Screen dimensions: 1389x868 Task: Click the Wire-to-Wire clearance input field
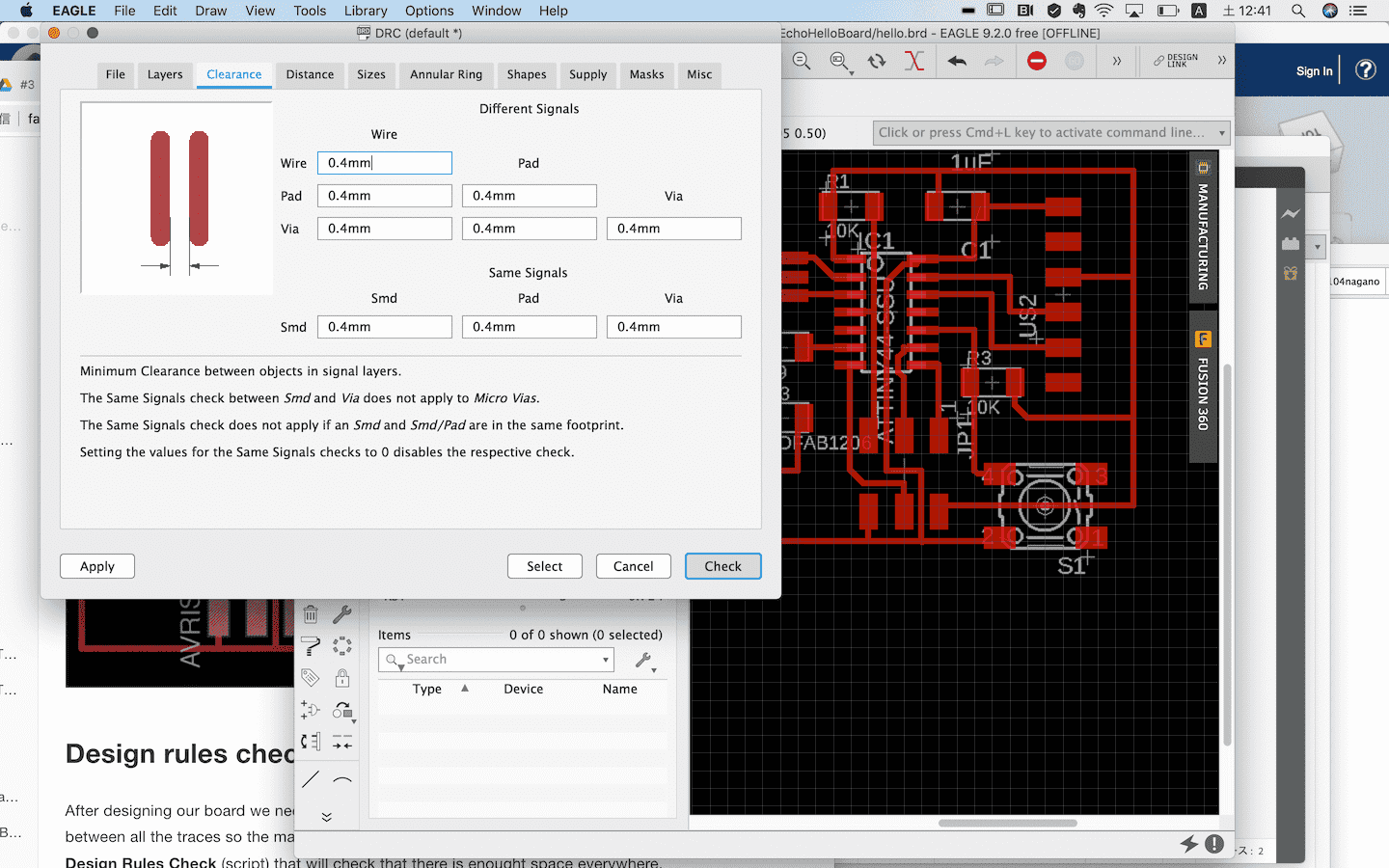point(384,163)
